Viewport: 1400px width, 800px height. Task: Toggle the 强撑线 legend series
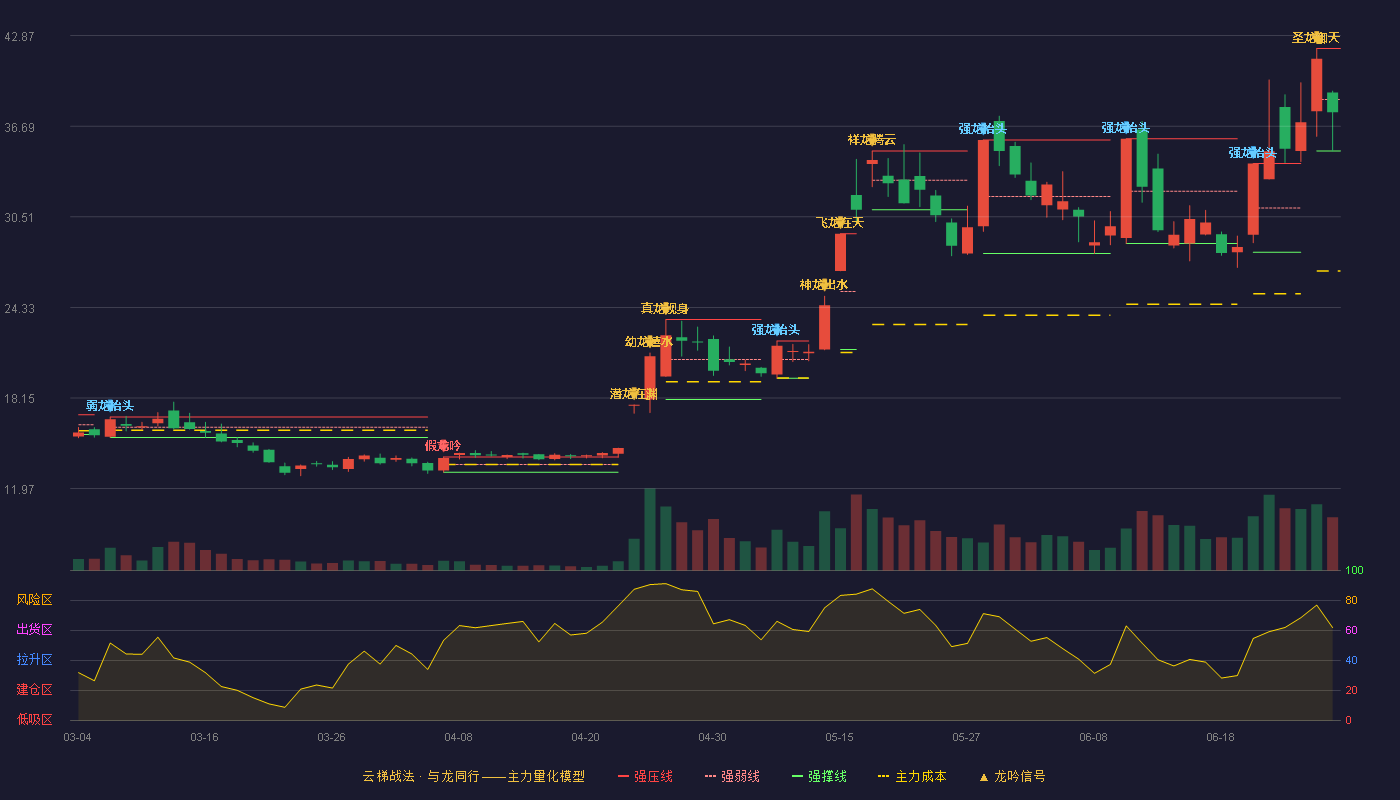click(x=819, y=776)
